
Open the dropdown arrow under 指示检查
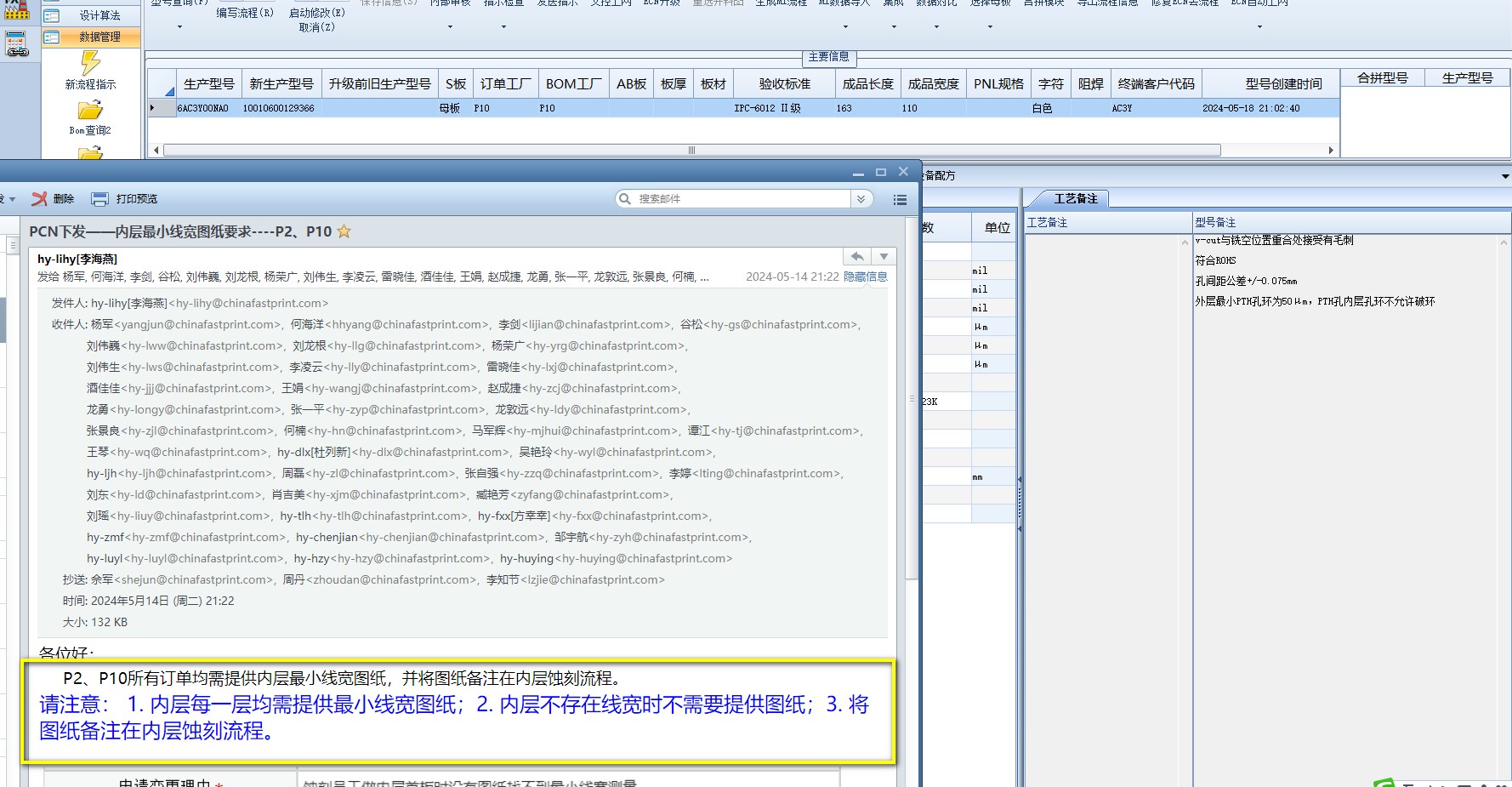(503, 27)
